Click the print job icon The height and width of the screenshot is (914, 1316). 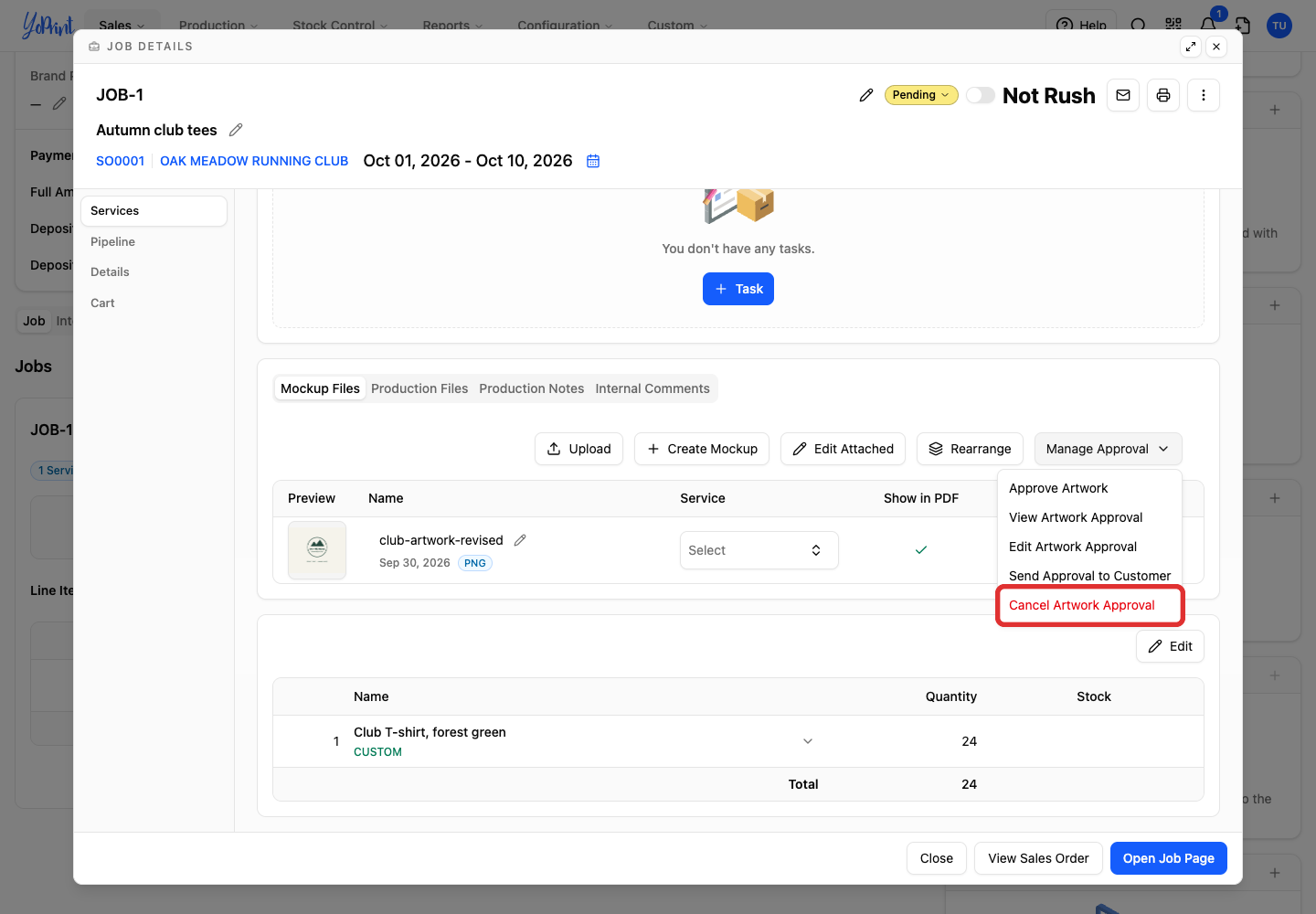[x=1163, y=95]
